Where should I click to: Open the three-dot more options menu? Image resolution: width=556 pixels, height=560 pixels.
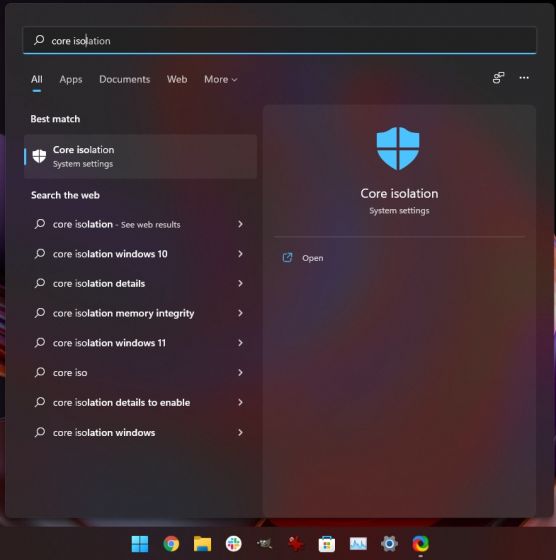point(524,78)
